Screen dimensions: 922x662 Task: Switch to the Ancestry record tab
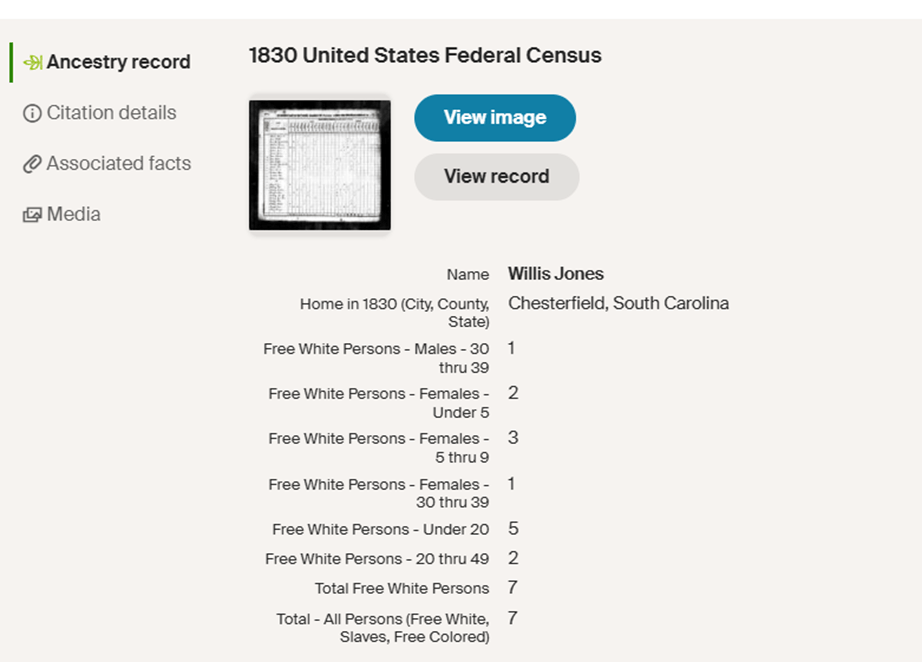[x=118, y=62]
